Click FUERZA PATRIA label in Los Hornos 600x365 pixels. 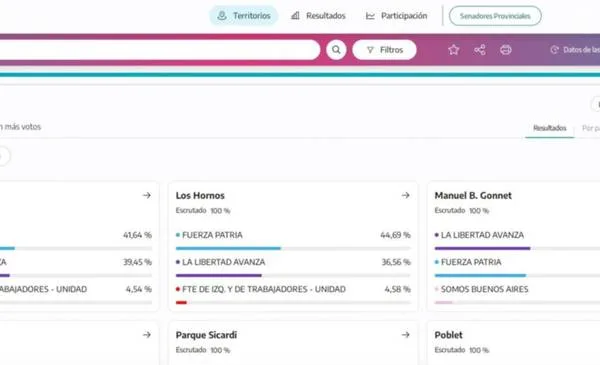[212, 235]
